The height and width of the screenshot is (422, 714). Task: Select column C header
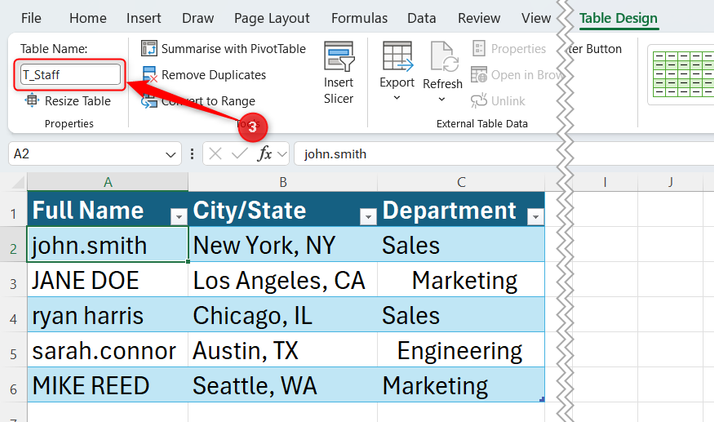pos(461,182)
